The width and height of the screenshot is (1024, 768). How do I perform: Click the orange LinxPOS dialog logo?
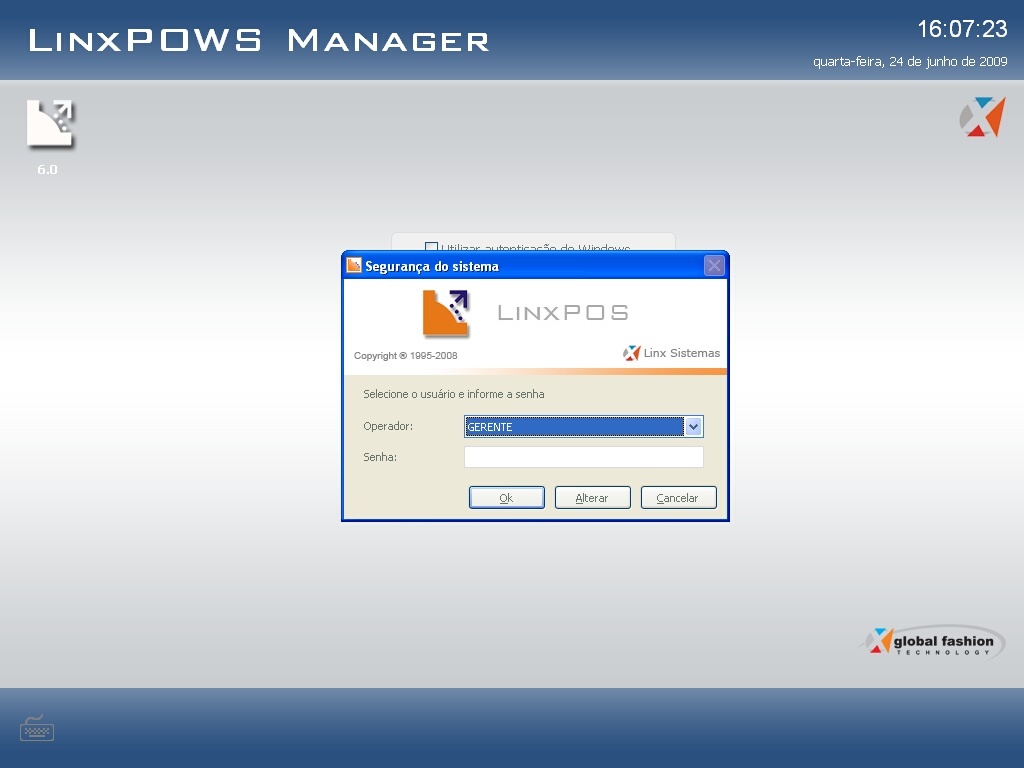click(x=446, y=314)
